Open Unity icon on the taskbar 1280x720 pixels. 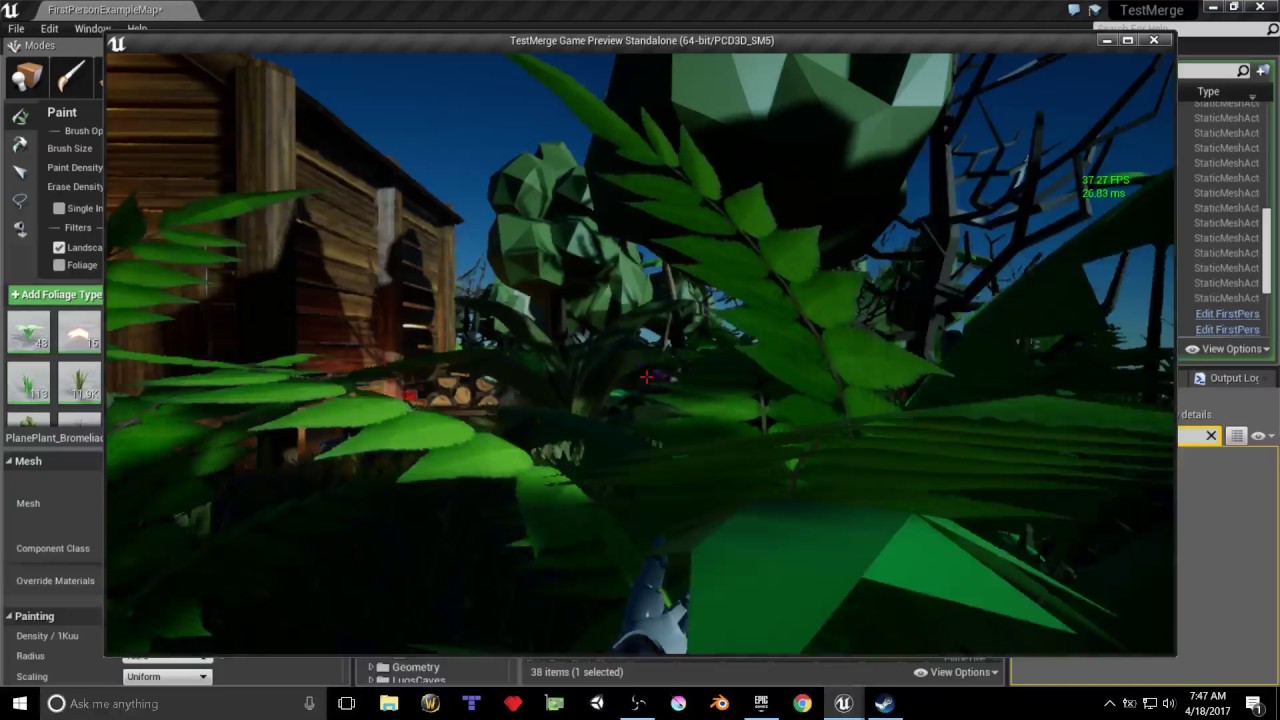597,703
